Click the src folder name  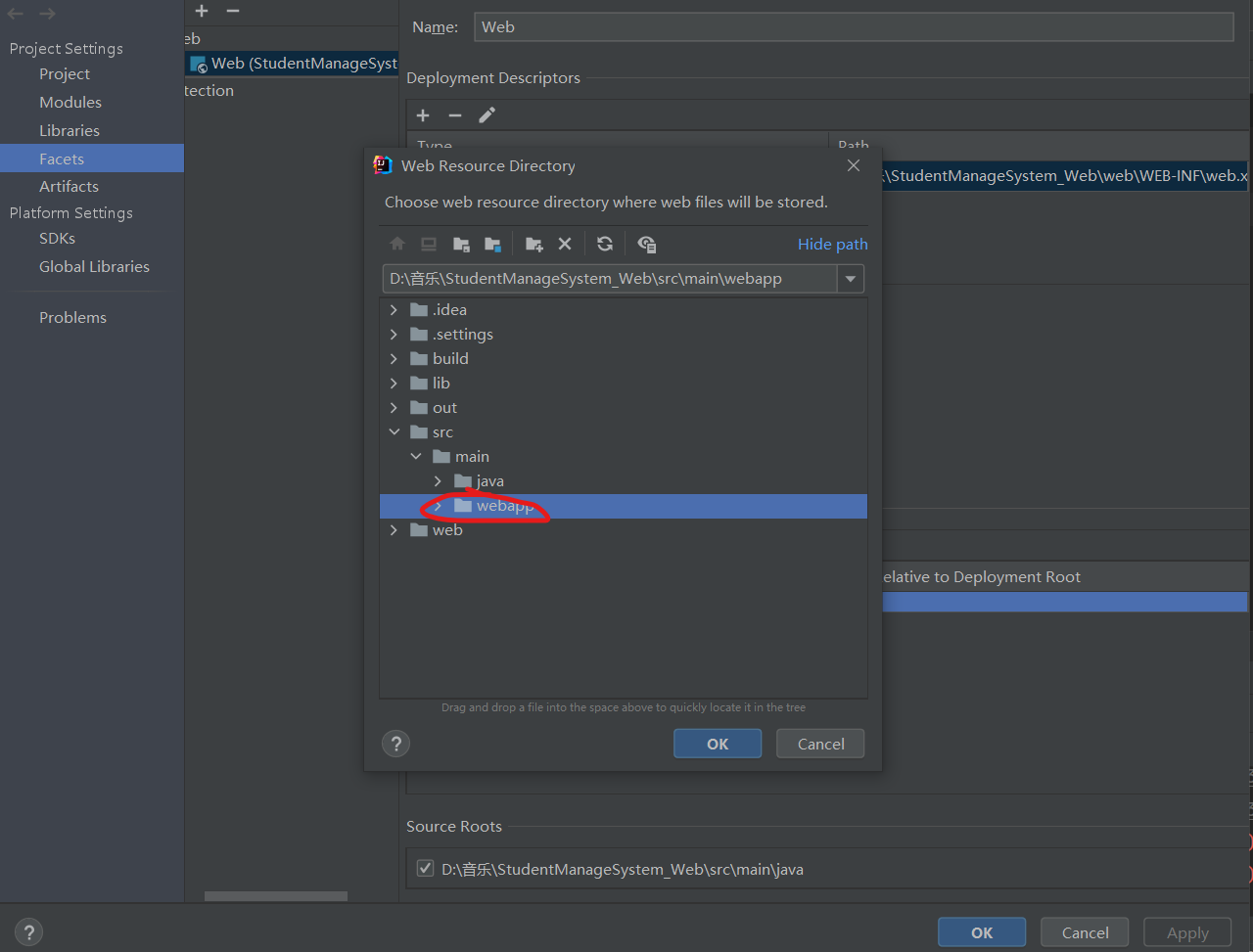pos(442,432)
